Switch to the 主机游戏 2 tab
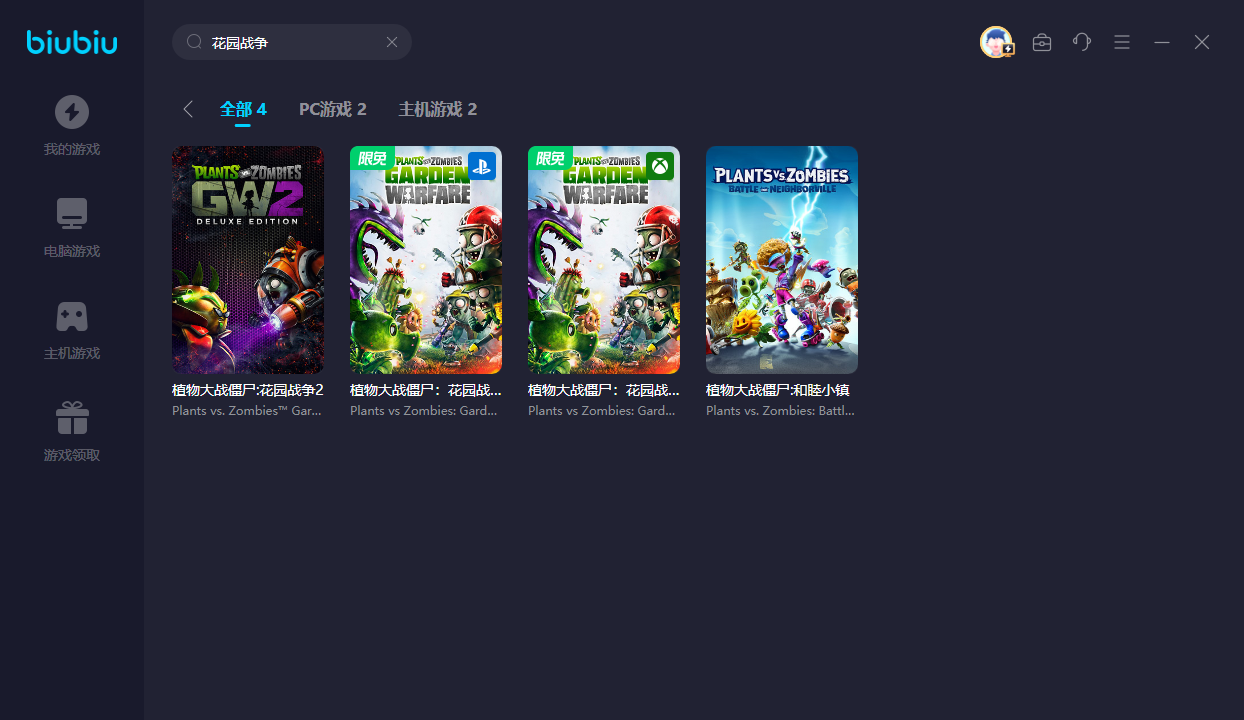1244x720 pixels. tap(438, 109)
